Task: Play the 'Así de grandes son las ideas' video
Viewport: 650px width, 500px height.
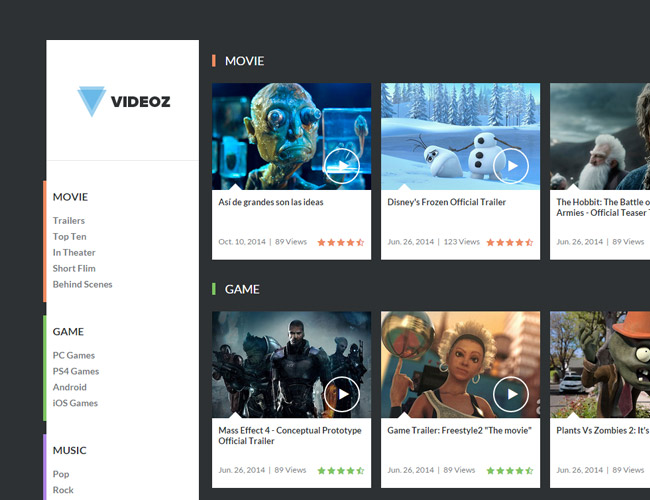Action: (x=342, y=166)
